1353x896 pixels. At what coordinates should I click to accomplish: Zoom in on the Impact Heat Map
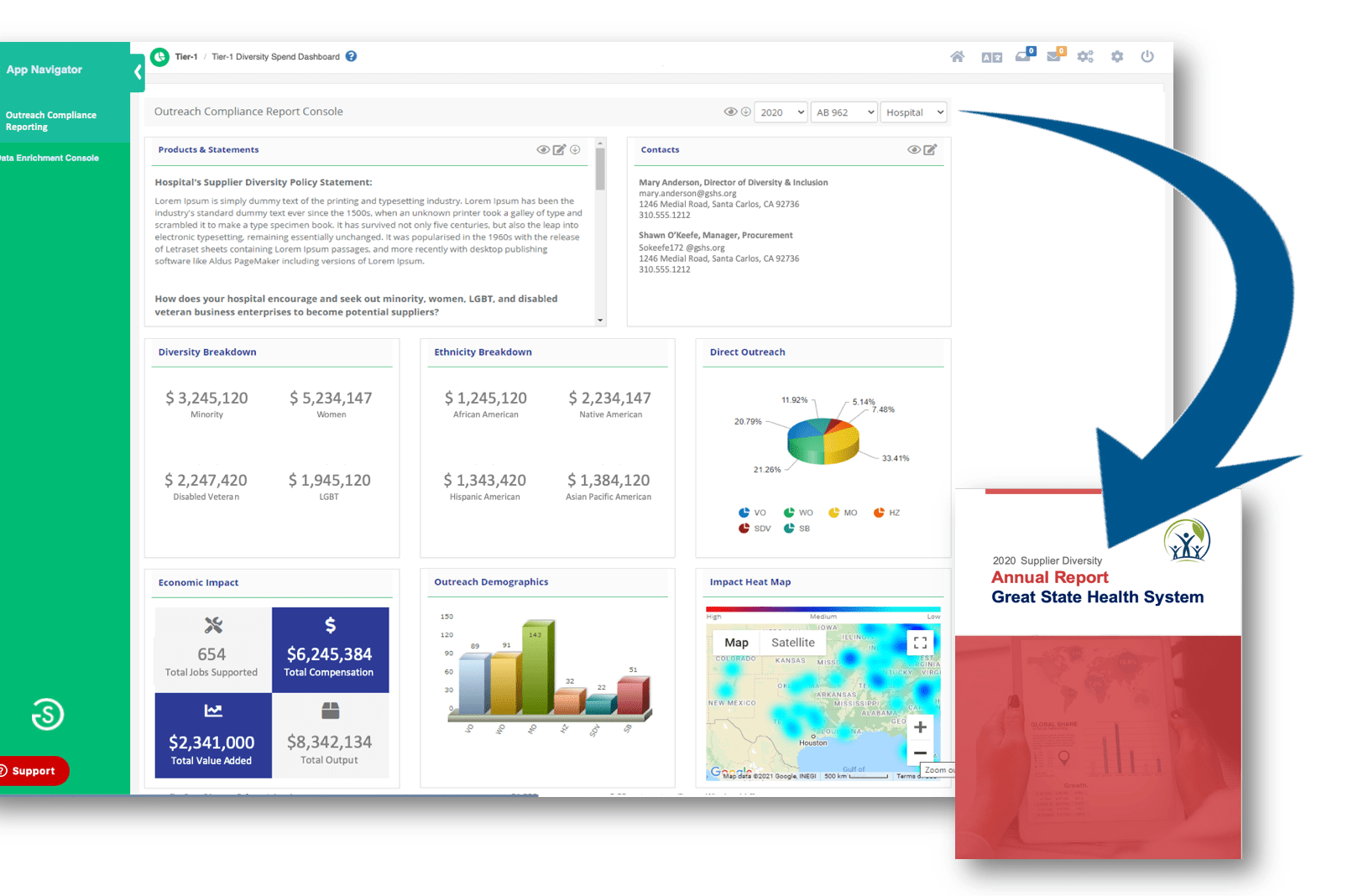tap(920, 727)
